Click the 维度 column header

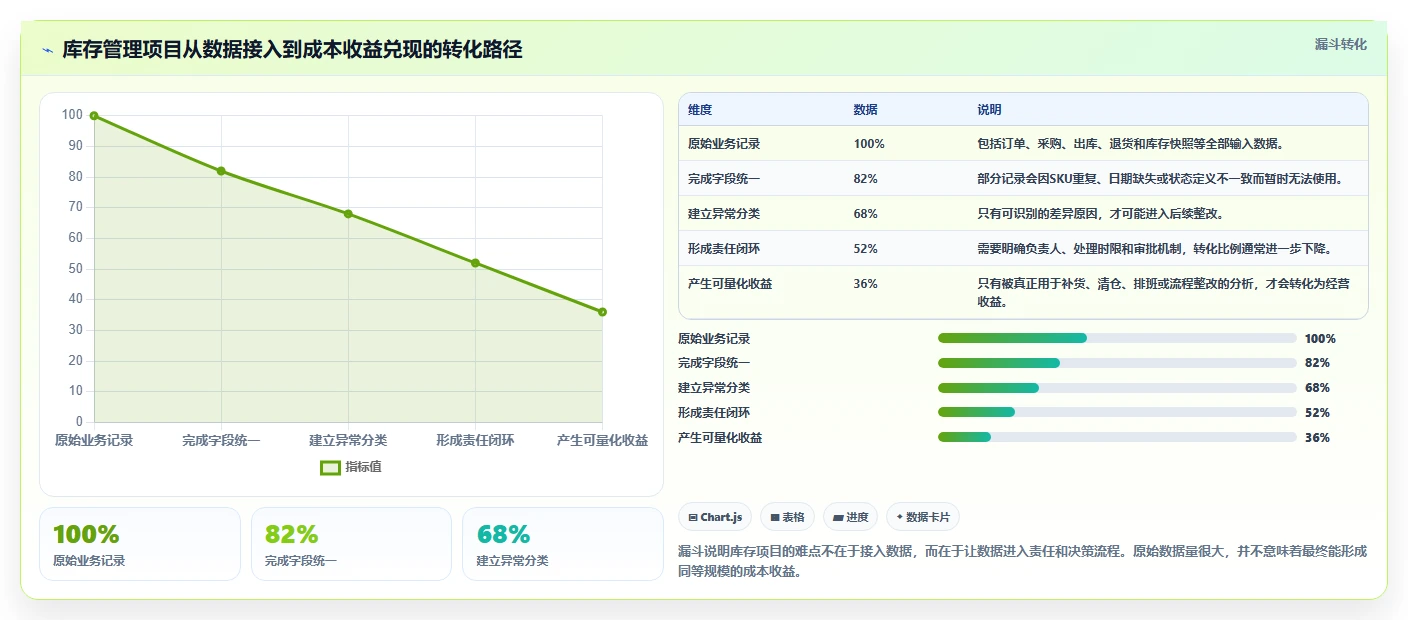[x=700, y=110]
